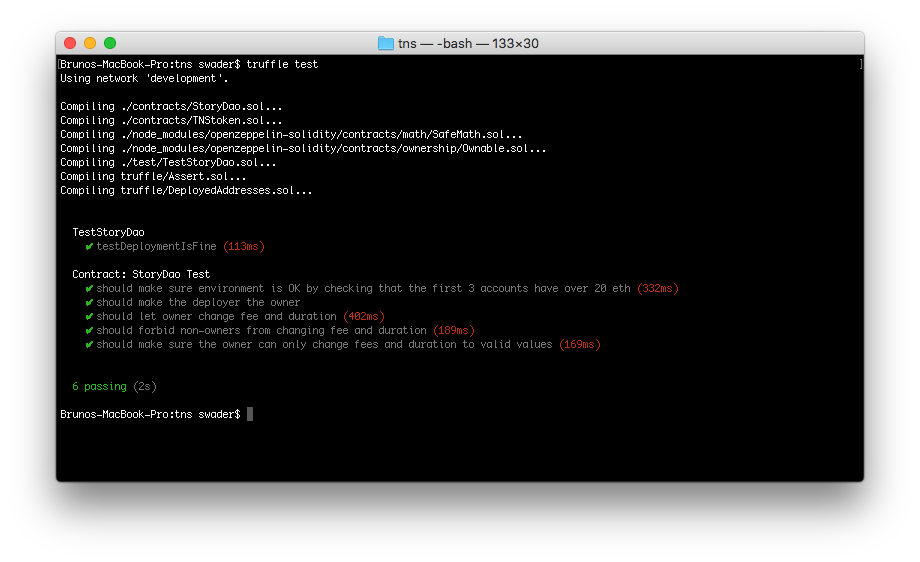Click checkmark for 'valid values' test
Screen dimensions: 920x562
(x=89, y=345)
